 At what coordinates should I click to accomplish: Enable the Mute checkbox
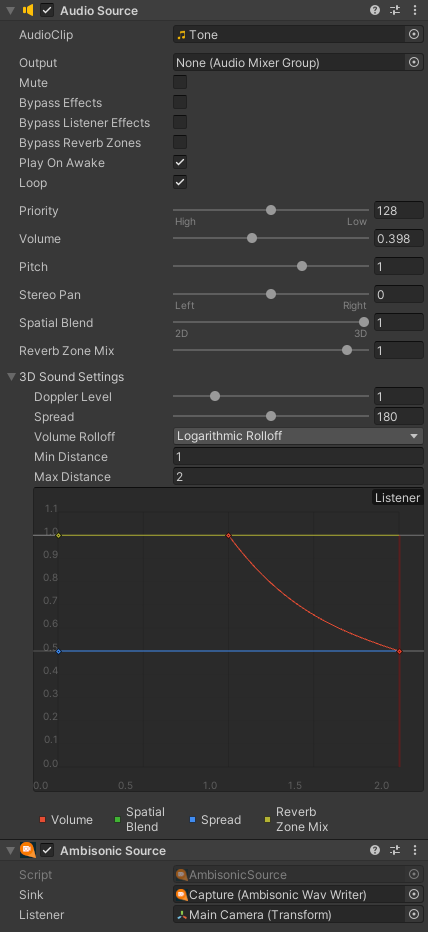click(x=180, y=82)
